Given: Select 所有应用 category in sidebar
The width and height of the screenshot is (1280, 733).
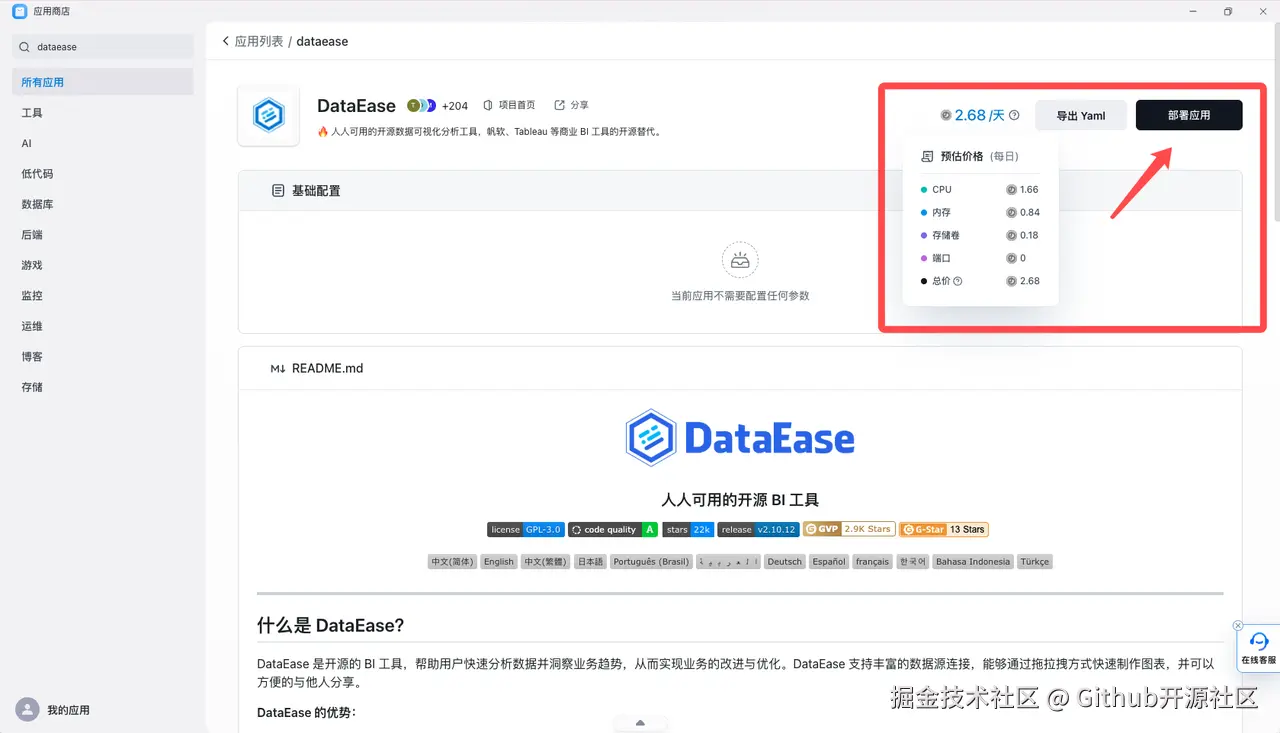Looking at the screenshot, I should [103, 82].
